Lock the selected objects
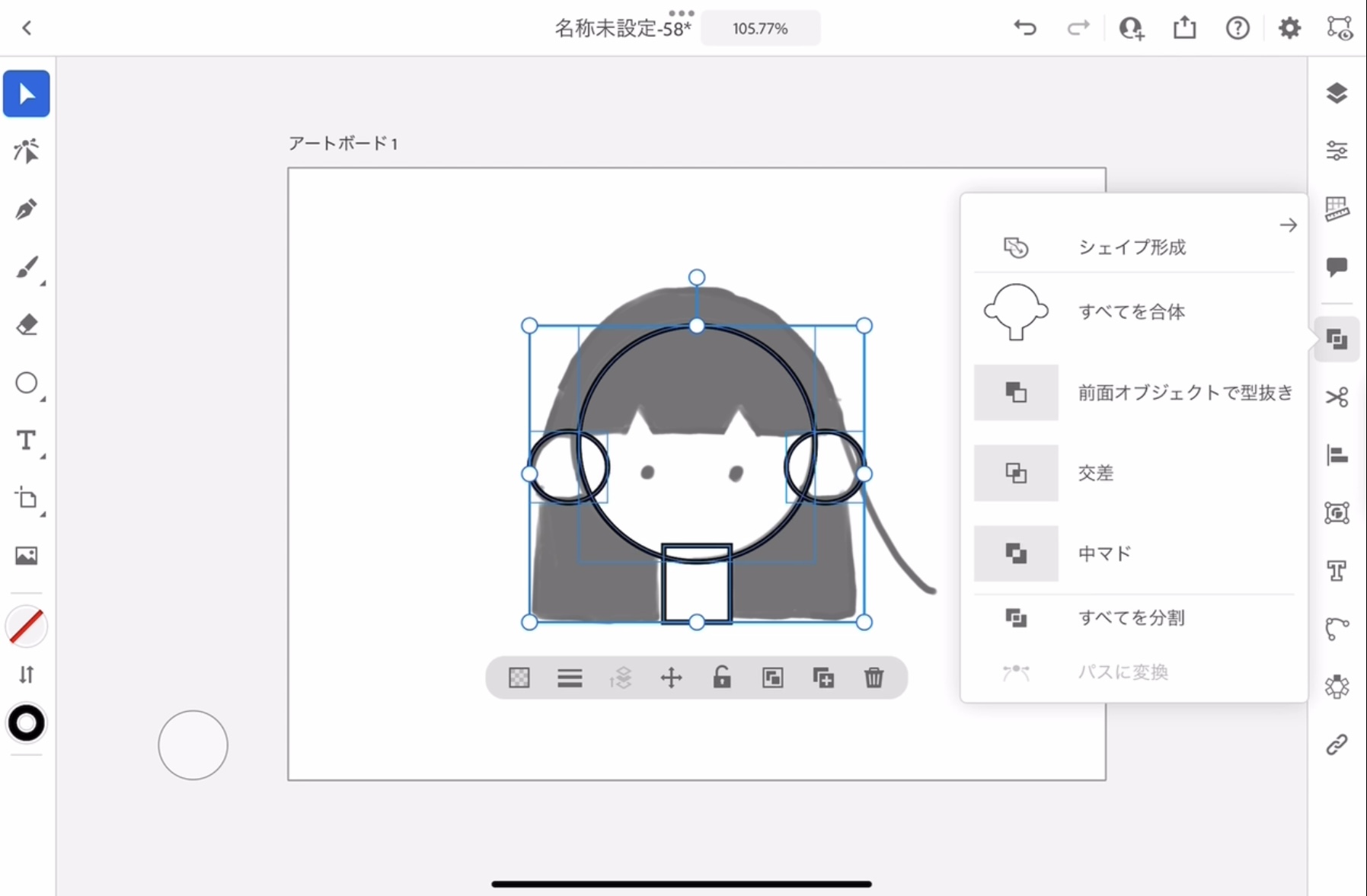Viewport: 1367px width, 896px height. tap(722, 678)
